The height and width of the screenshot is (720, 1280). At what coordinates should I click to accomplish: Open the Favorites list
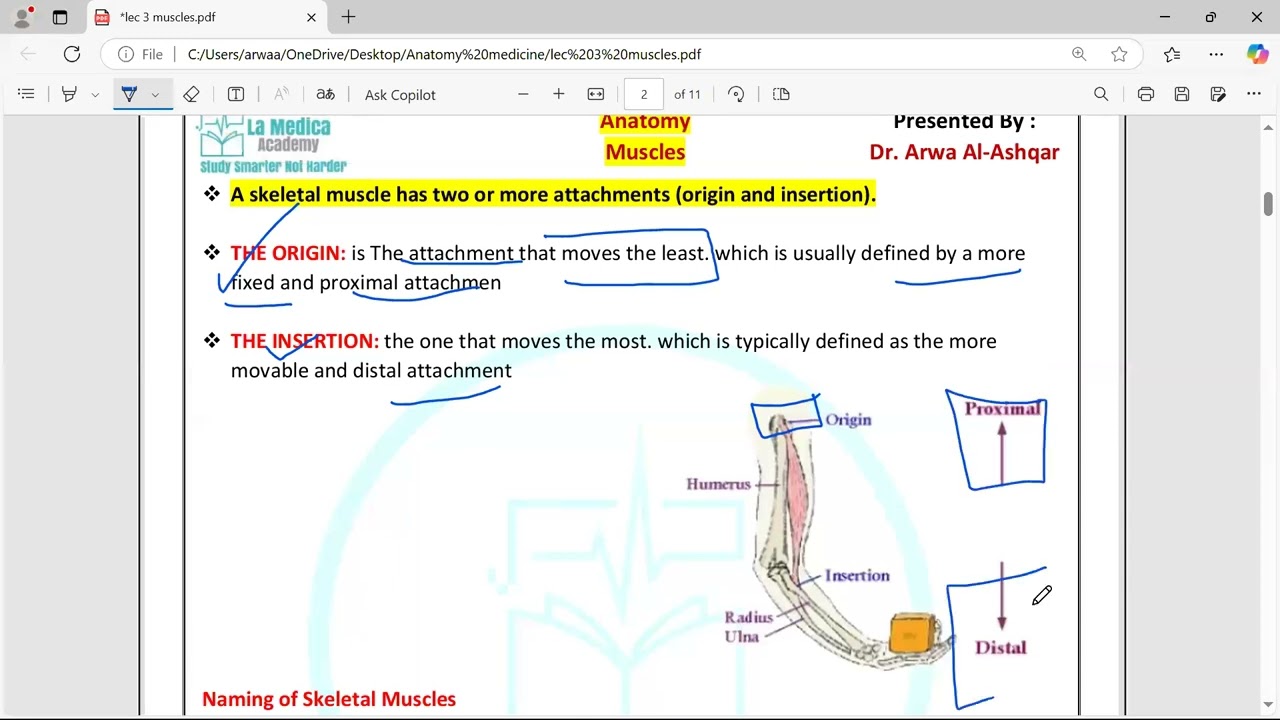click(1172, 54)
